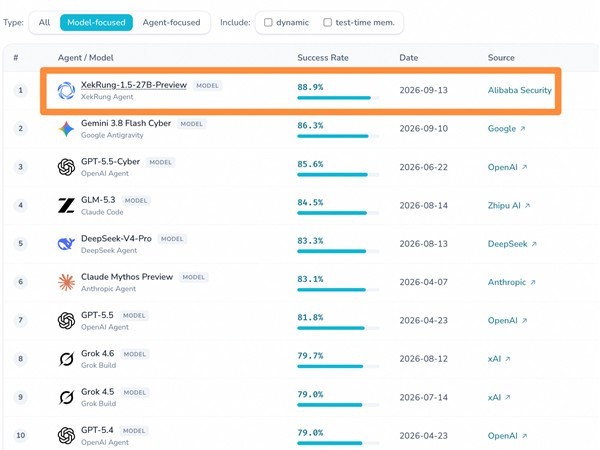
Task: Click the 2026-09-13 date cell
Action: pos(424,90)
